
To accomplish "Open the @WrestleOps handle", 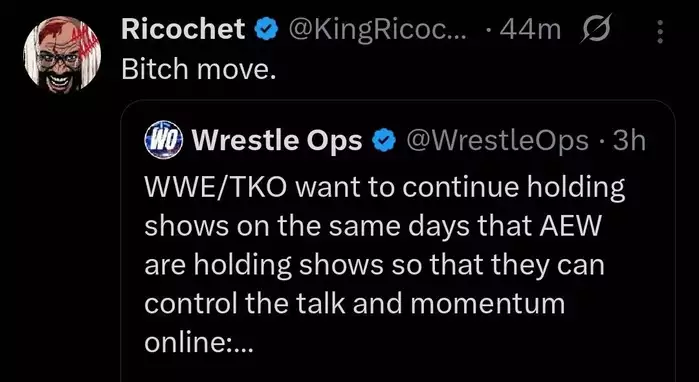I will (x=496, y=141).
